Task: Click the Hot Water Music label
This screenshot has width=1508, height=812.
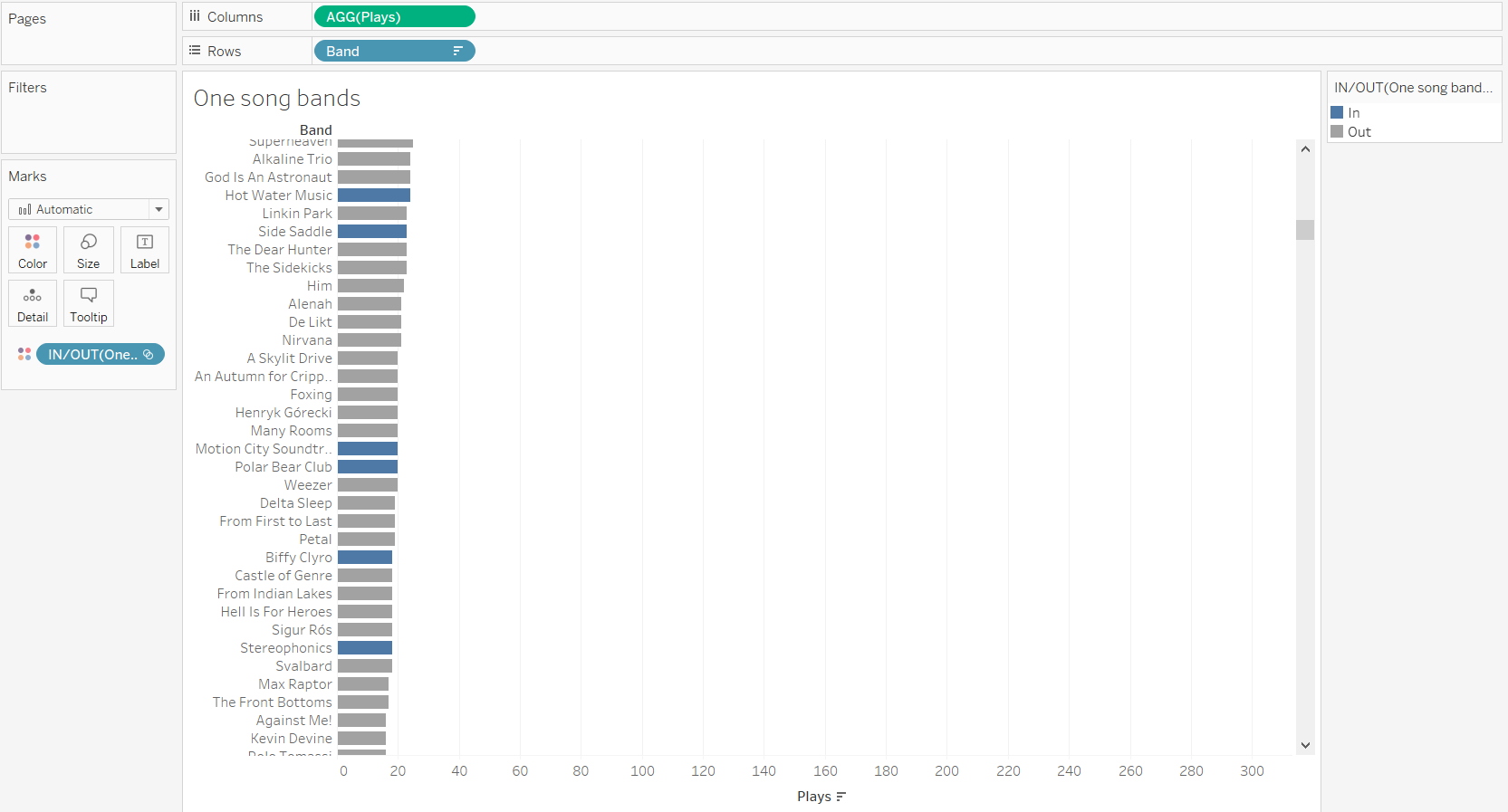Action: point(279,196)
